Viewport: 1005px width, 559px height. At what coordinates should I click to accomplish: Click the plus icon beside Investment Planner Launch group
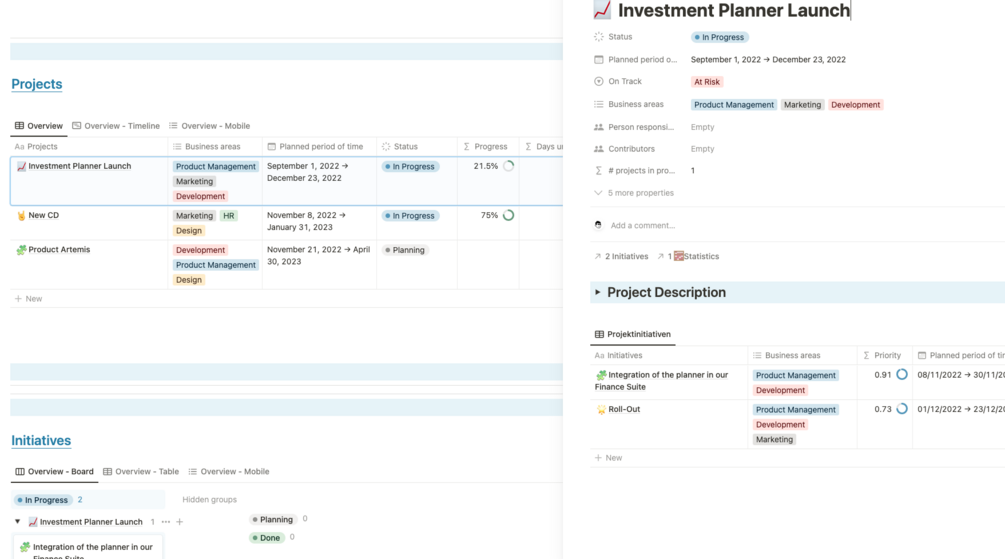click(x=180, y=522)
